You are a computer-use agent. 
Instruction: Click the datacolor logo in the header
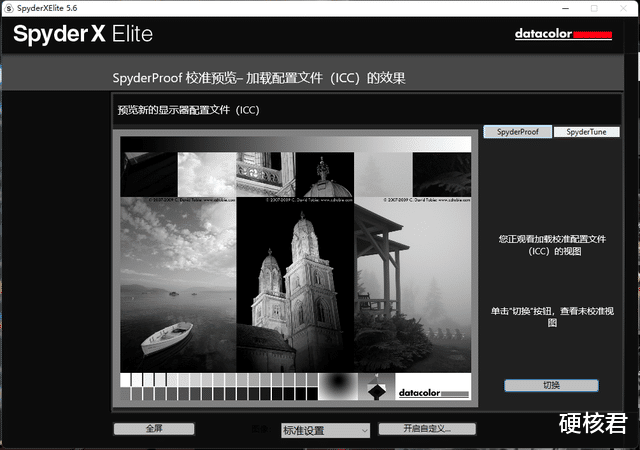[563, 34]
